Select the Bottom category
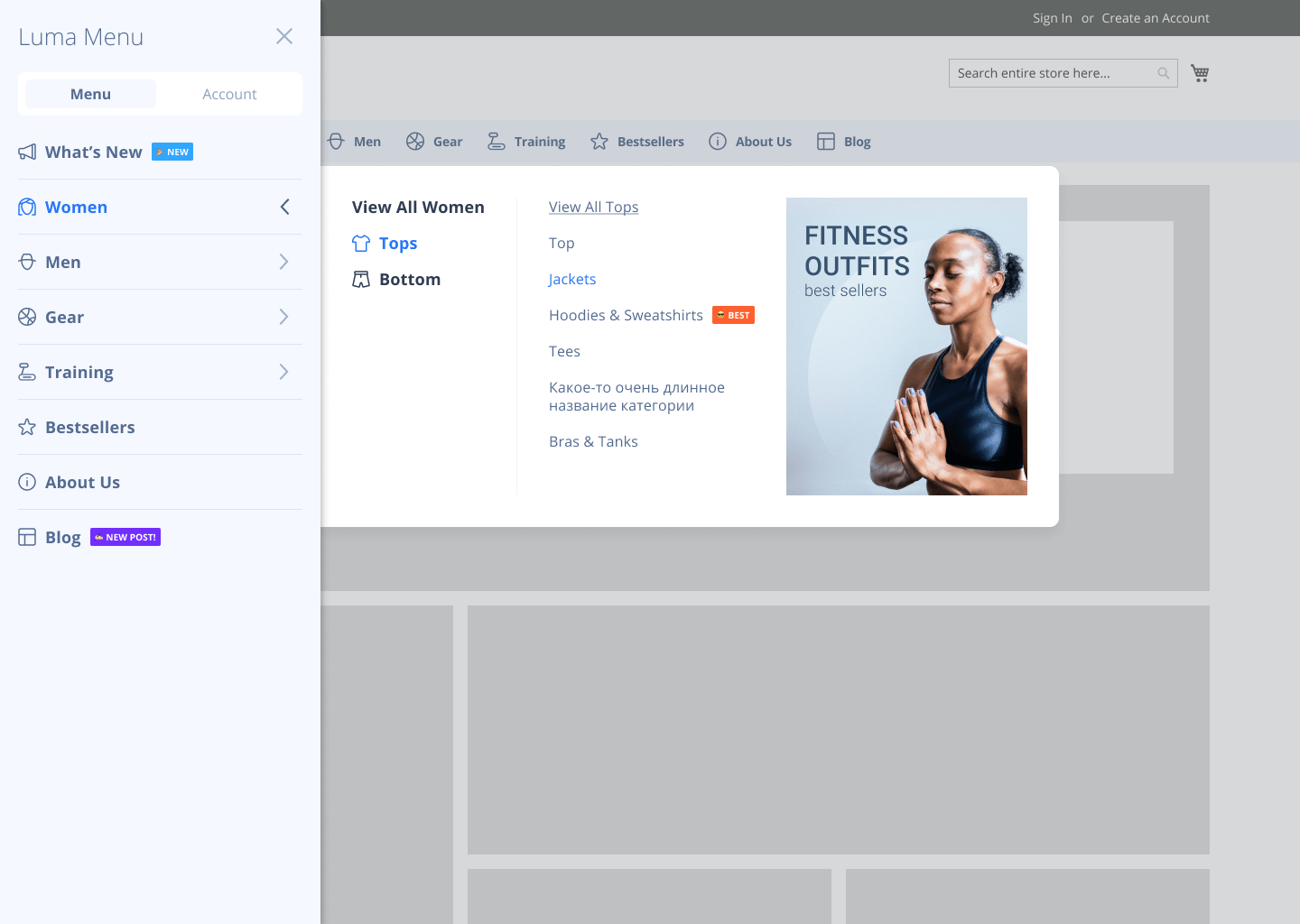This screenshot has height=924, width=1300. tap(410, 280)
